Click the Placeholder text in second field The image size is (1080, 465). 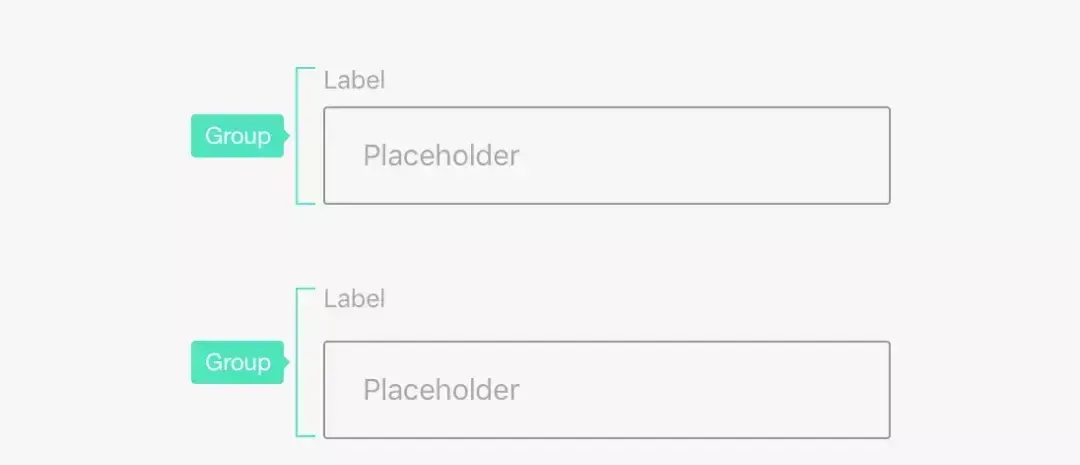click(441, 390)
